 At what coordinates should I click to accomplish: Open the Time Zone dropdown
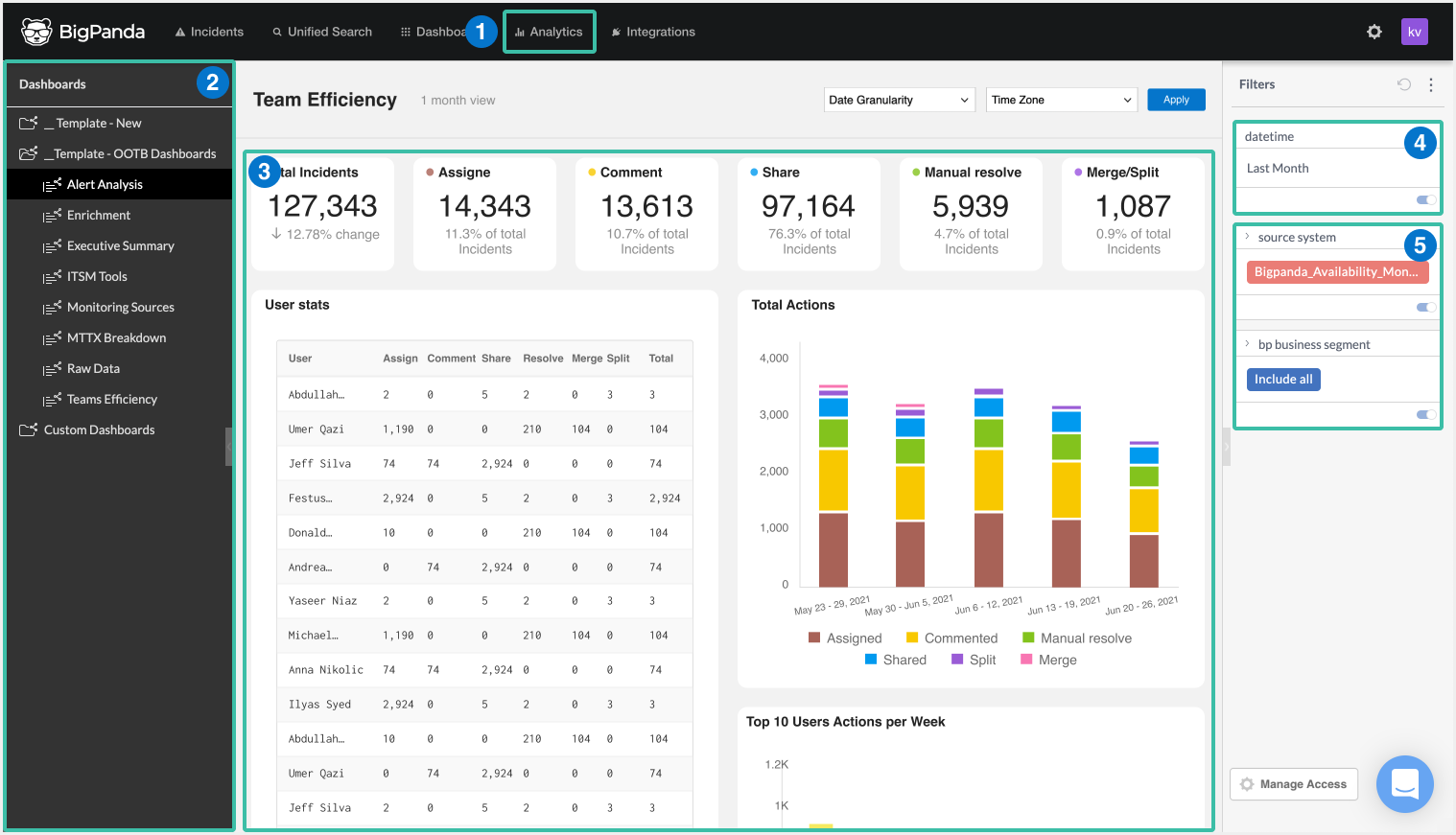1061,99
